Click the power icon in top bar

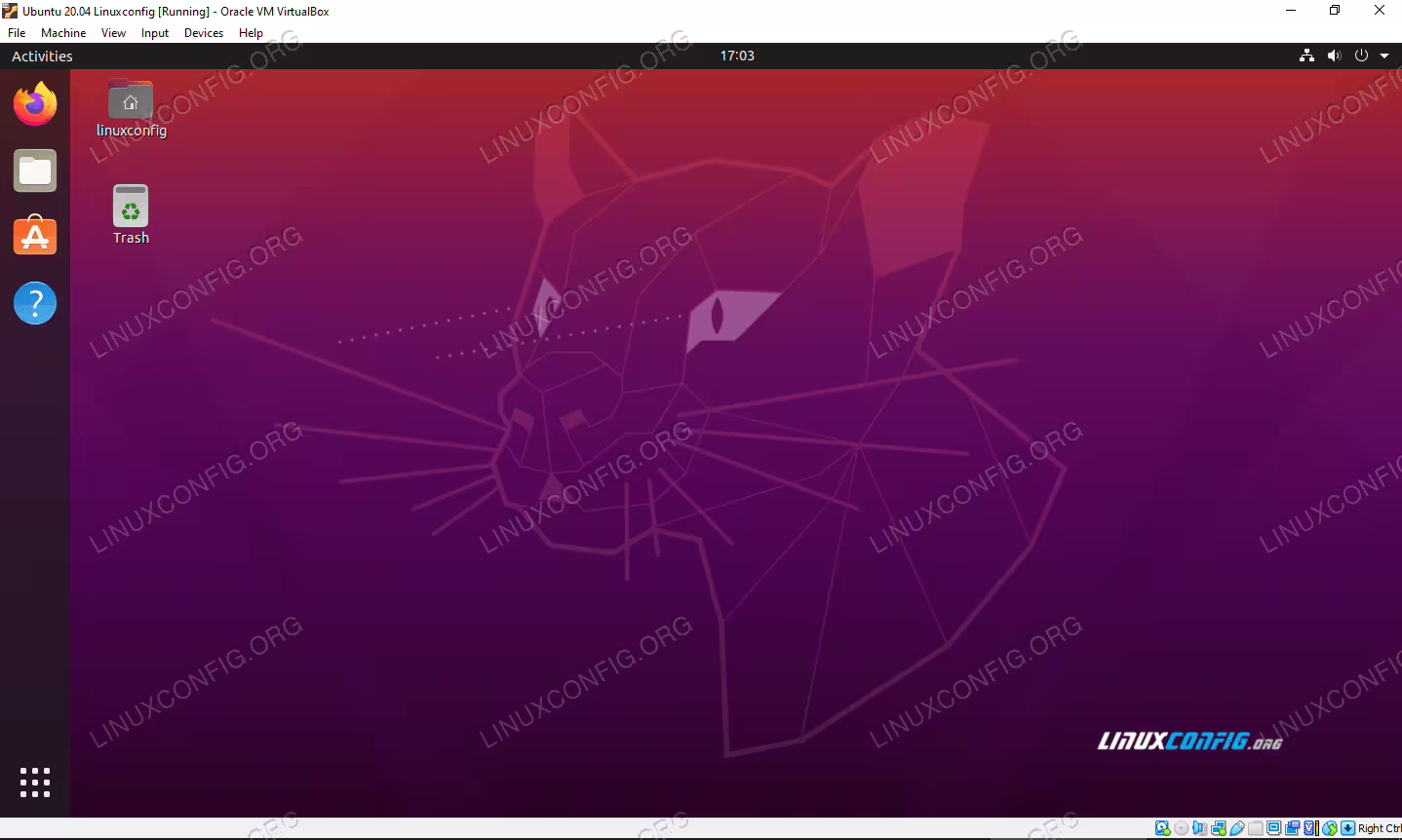pyautogui.click(x=1361, y=56)
